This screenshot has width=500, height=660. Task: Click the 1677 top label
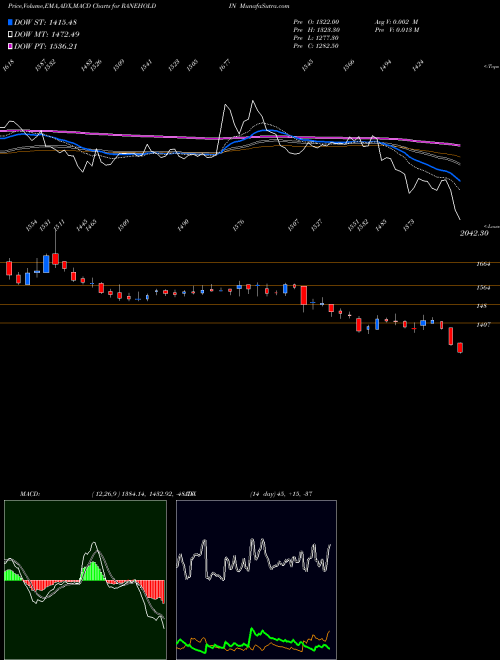click(225, 66)
